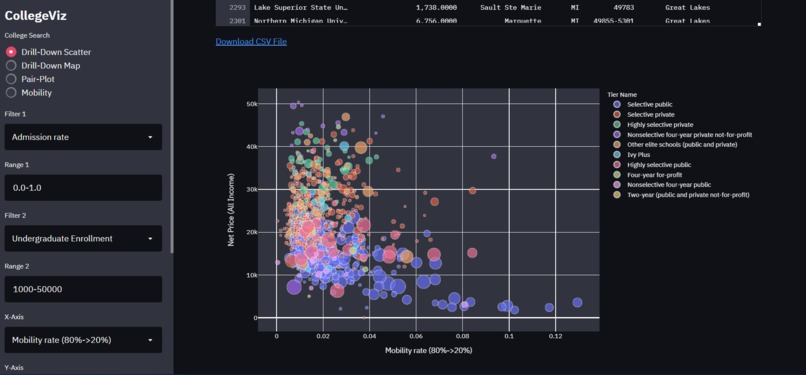Viewport: 806px width, 375px height.
Task: Select the Drill-Down Scatter radio option
Action: coord(48,52)
